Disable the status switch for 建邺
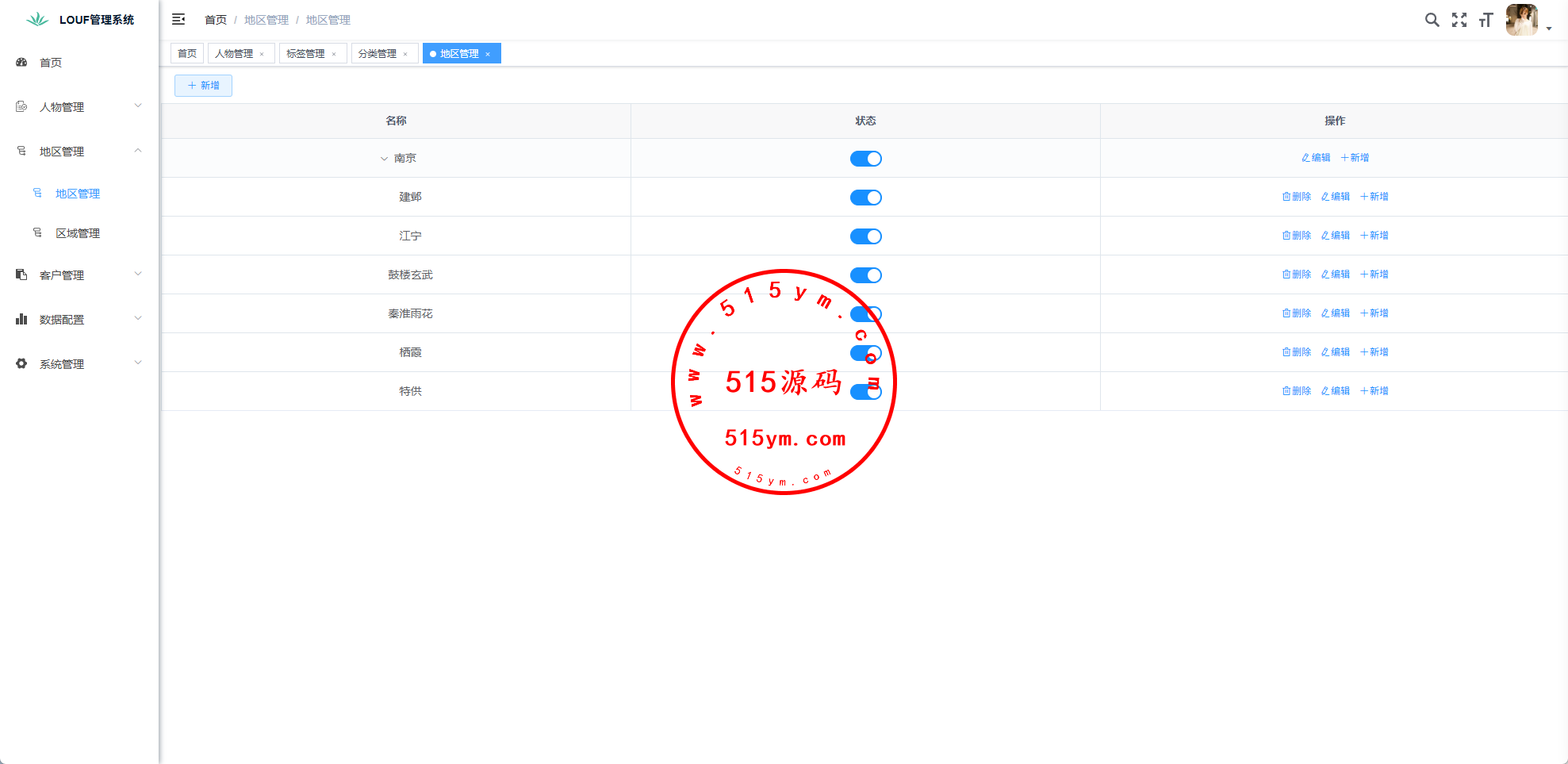 (865, 198)
